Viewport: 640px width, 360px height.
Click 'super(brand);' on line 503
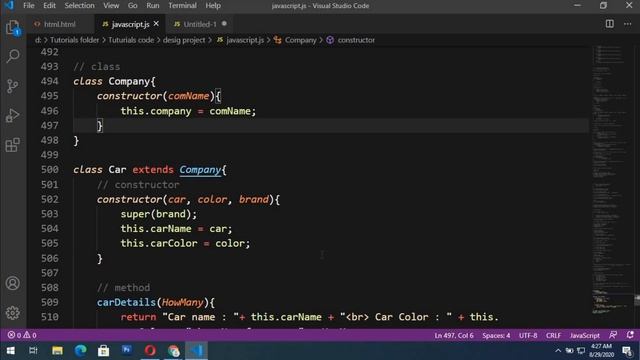158,214
